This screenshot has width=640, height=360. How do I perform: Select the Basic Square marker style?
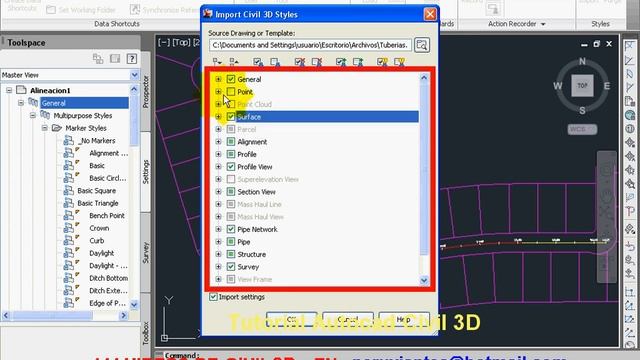pos(96,191)
